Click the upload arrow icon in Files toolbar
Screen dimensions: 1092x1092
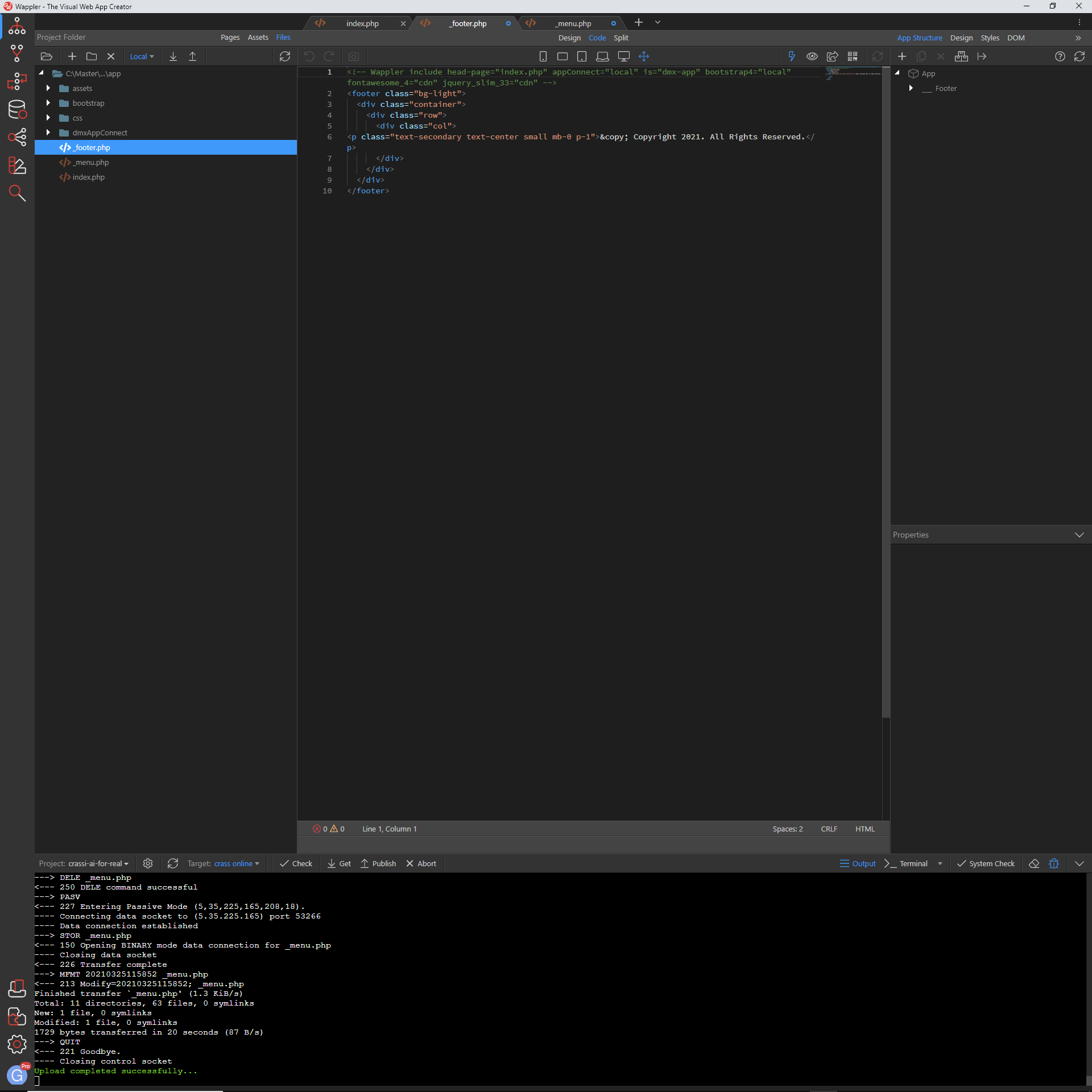click(x=193, y=56)
